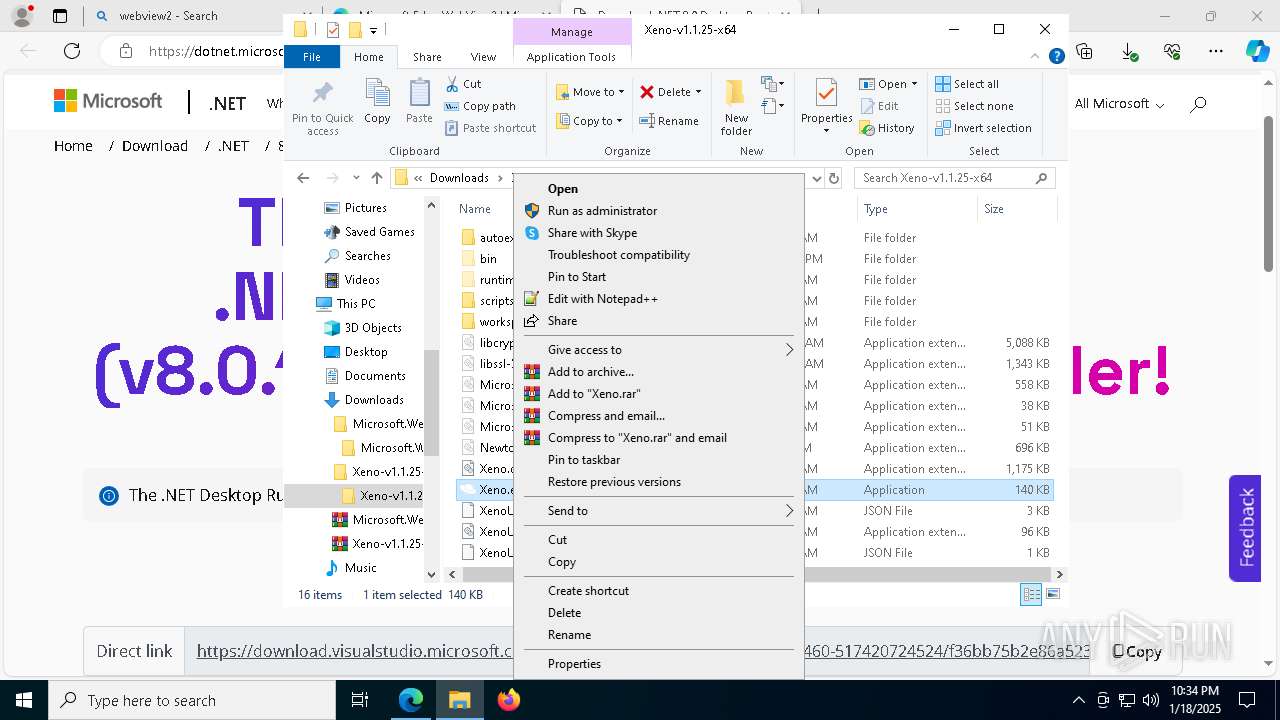Click Run as administrator in context menu
The width and height of the screenshot is (1280, 720).
pyautogui.click(x=602, y=211)
